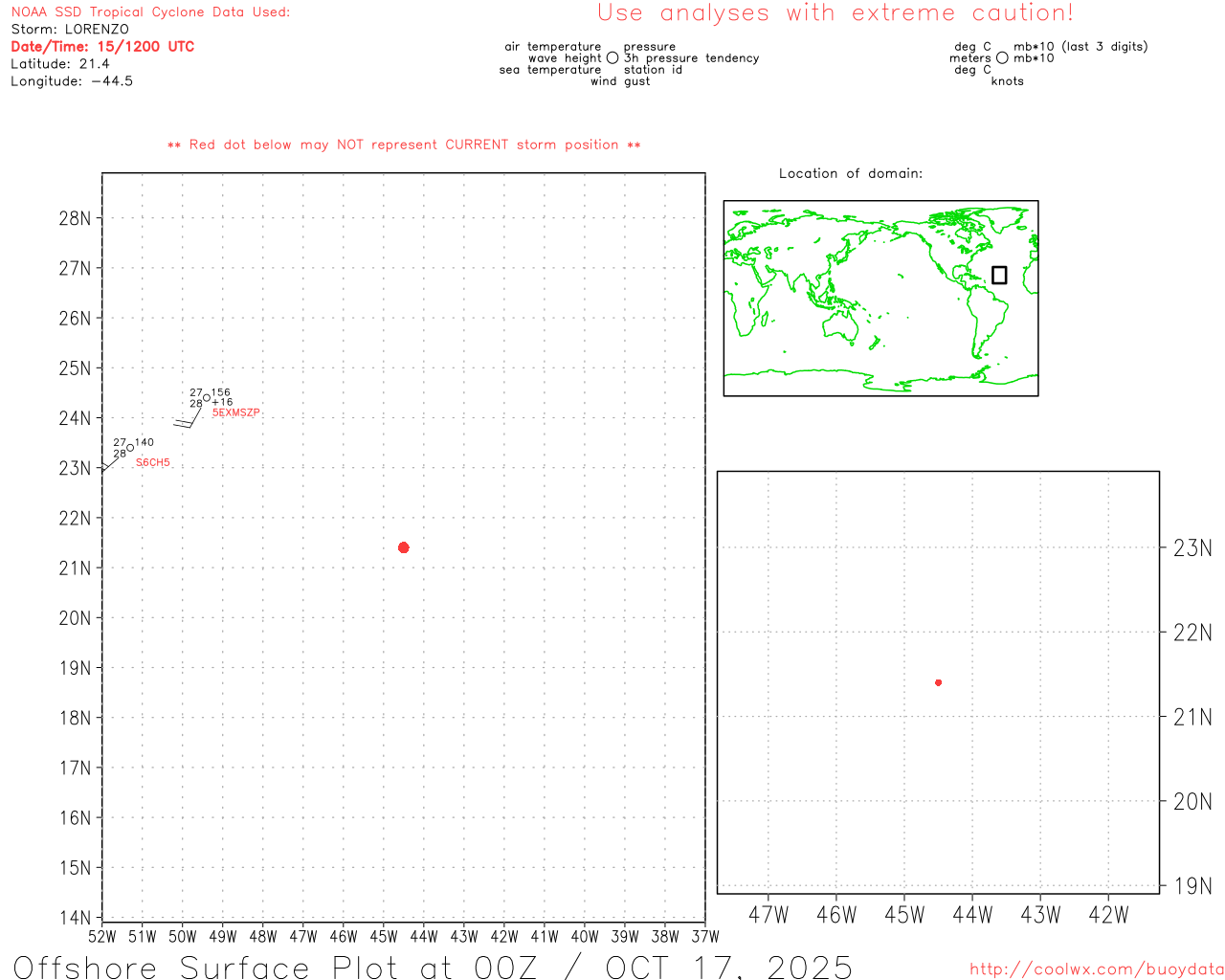Screen dimensions: 1225x980
Task: Click the '14N' latitude axis label
Action: 75,918
